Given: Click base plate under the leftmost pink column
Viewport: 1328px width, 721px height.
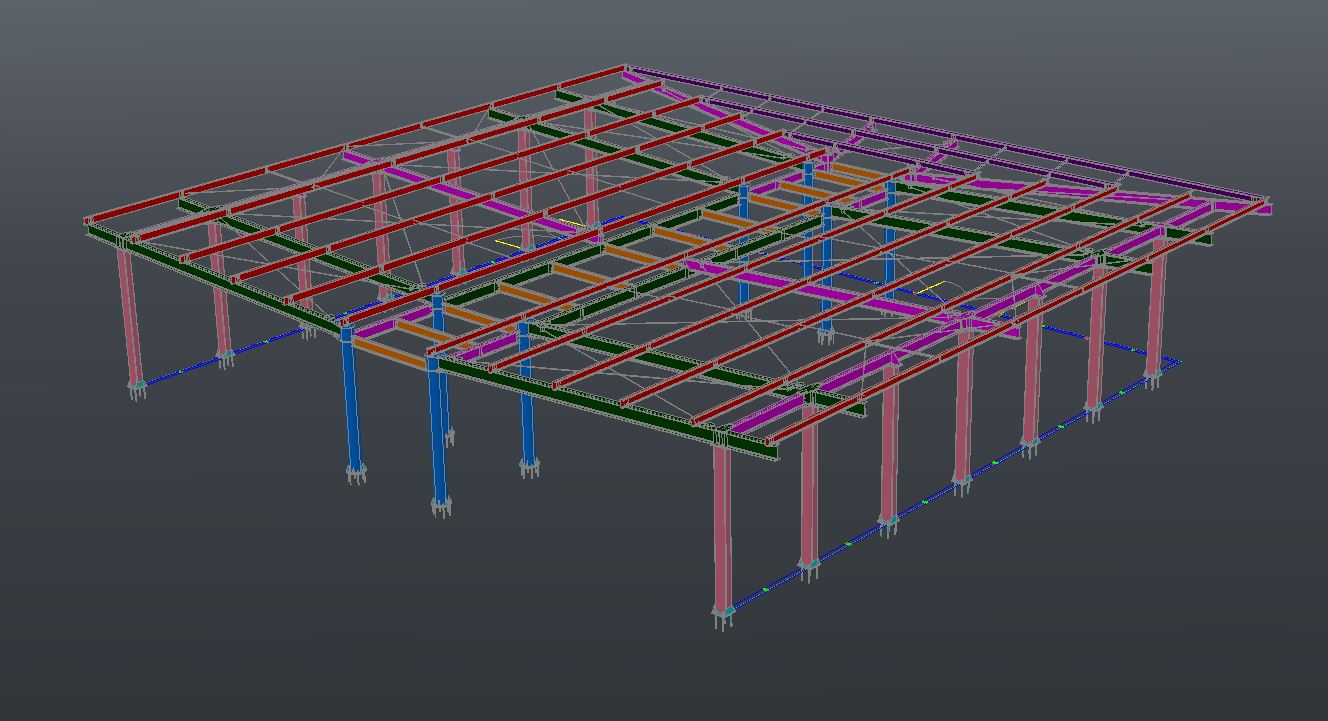Looking at the screenshot, I should (x=137, y=385).
